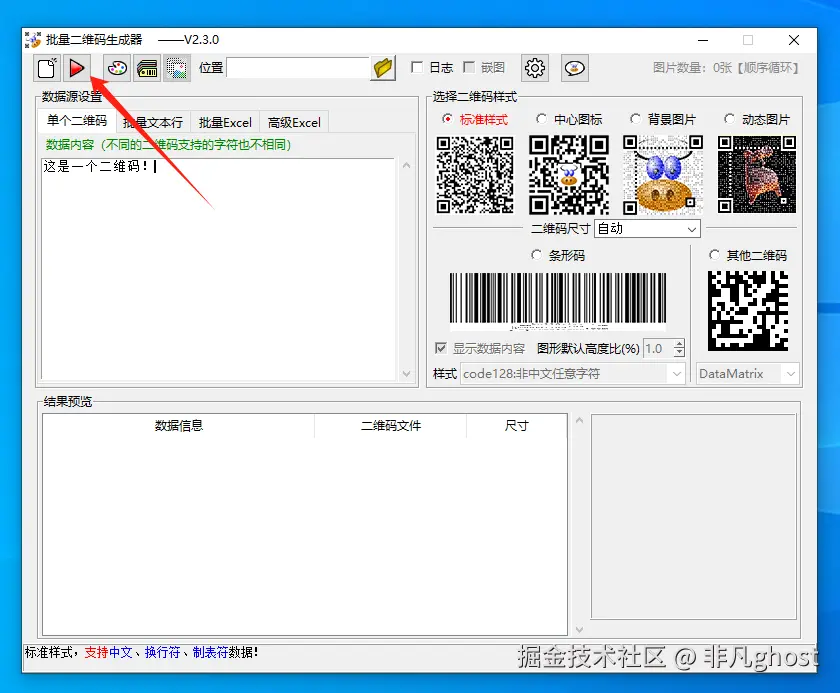Open 二维码尺寸 dropdown set to 自动
Viewport: 840px width, 693px height.
(x=647, y=229)
